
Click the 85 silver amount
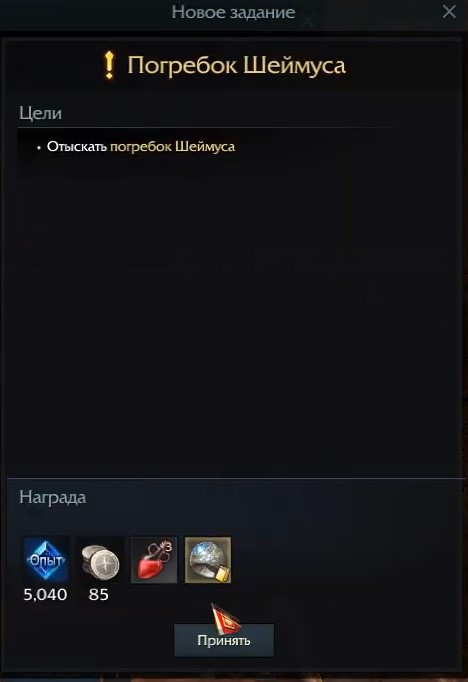point(99,595)
